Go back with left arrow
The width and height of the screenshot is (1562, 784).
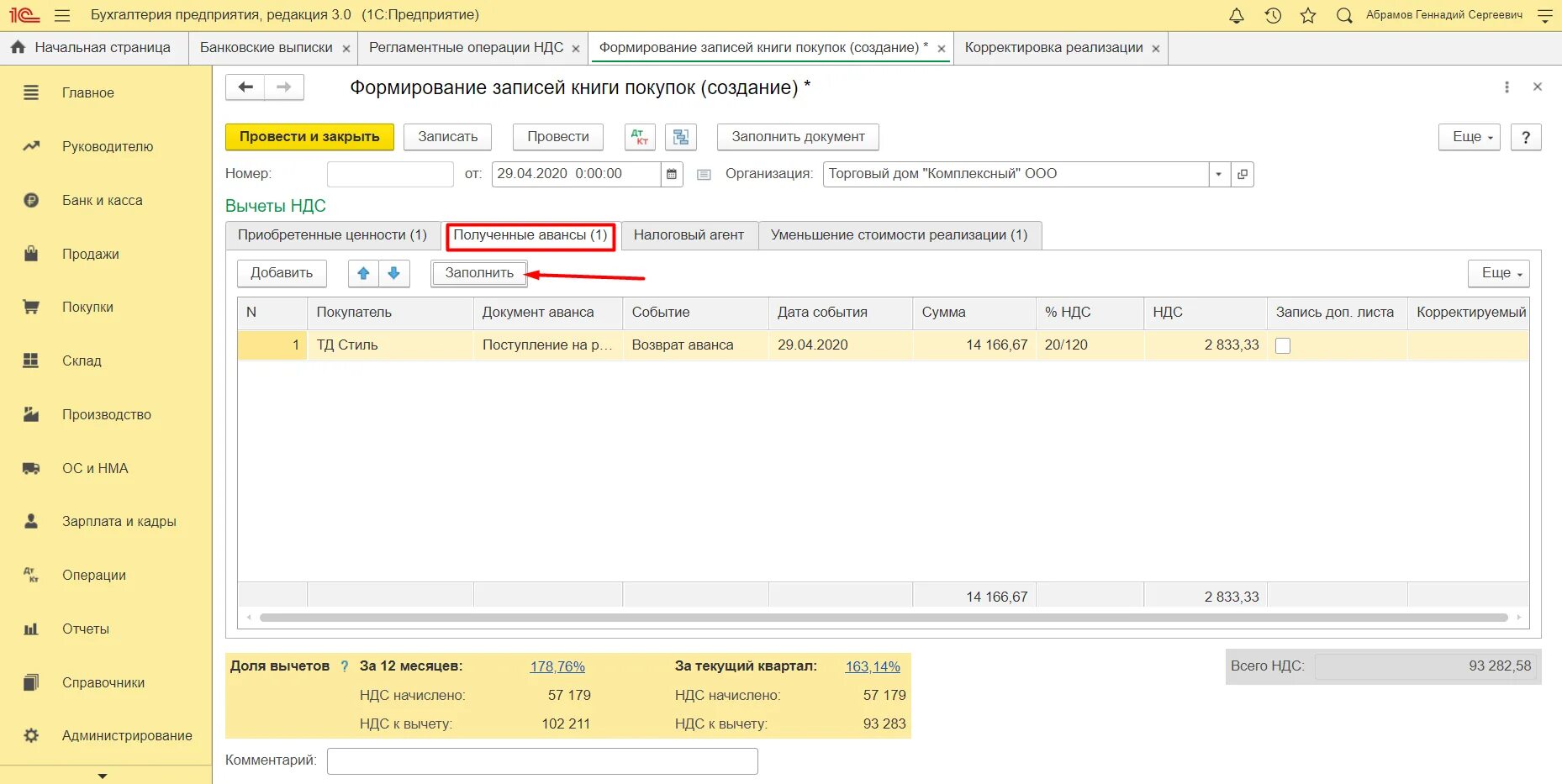[x=245, y=87]
